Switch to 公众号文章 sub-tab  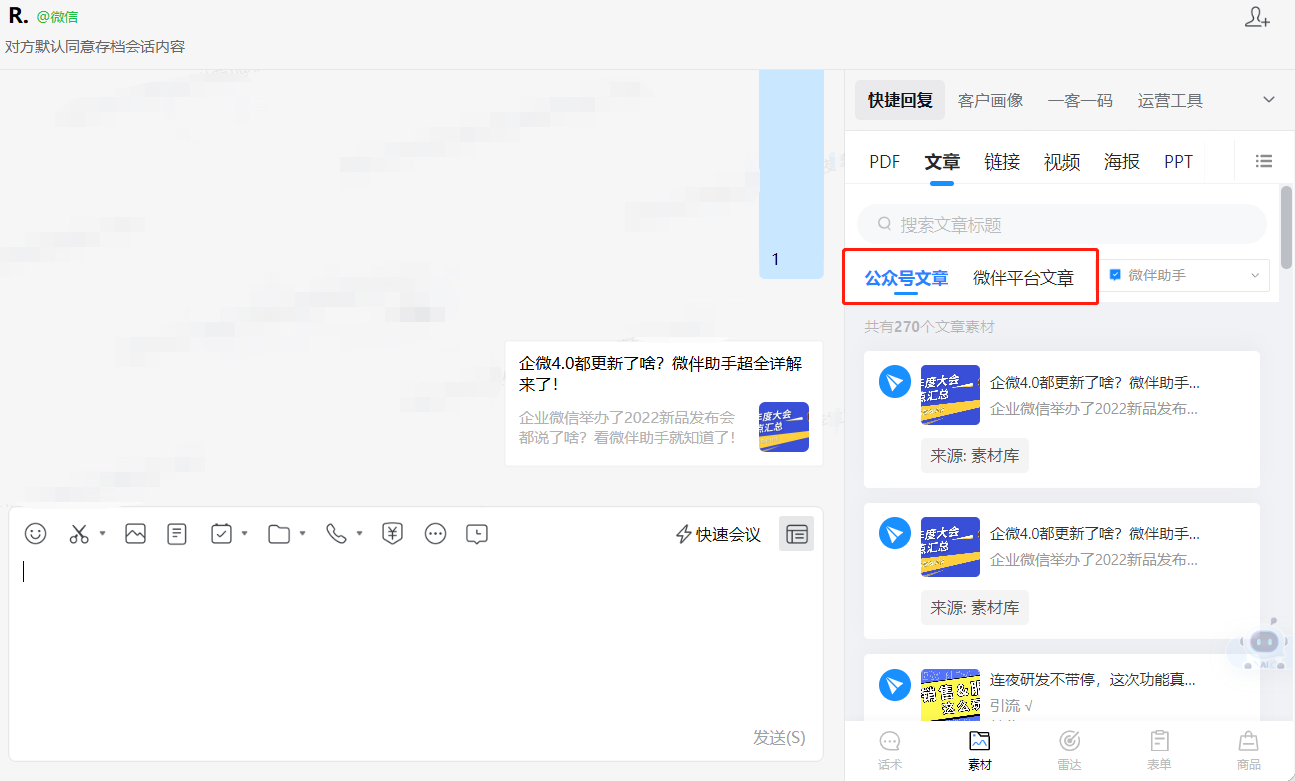(x=906, y=278)
